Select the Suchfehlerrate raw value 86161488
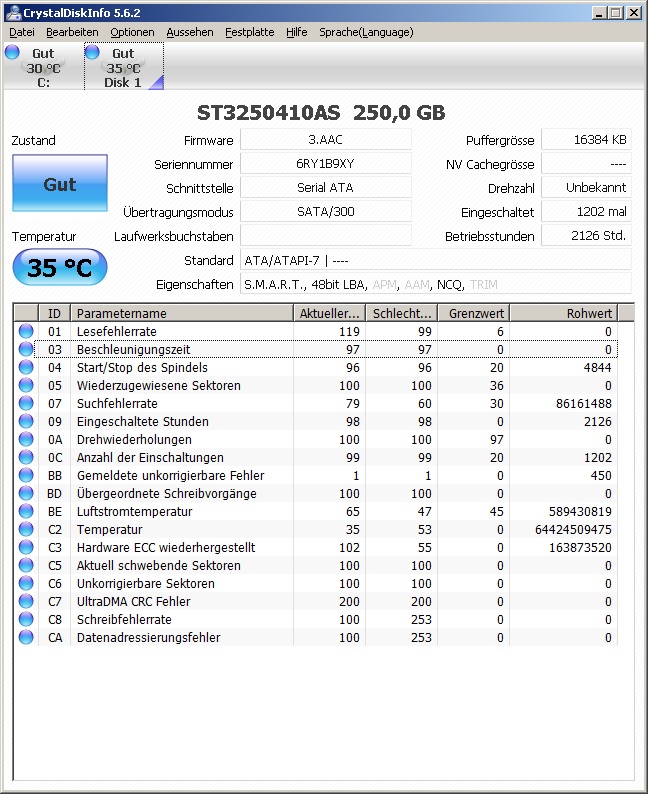This screenshot has width=648, height=794. [x=584, y=404]
